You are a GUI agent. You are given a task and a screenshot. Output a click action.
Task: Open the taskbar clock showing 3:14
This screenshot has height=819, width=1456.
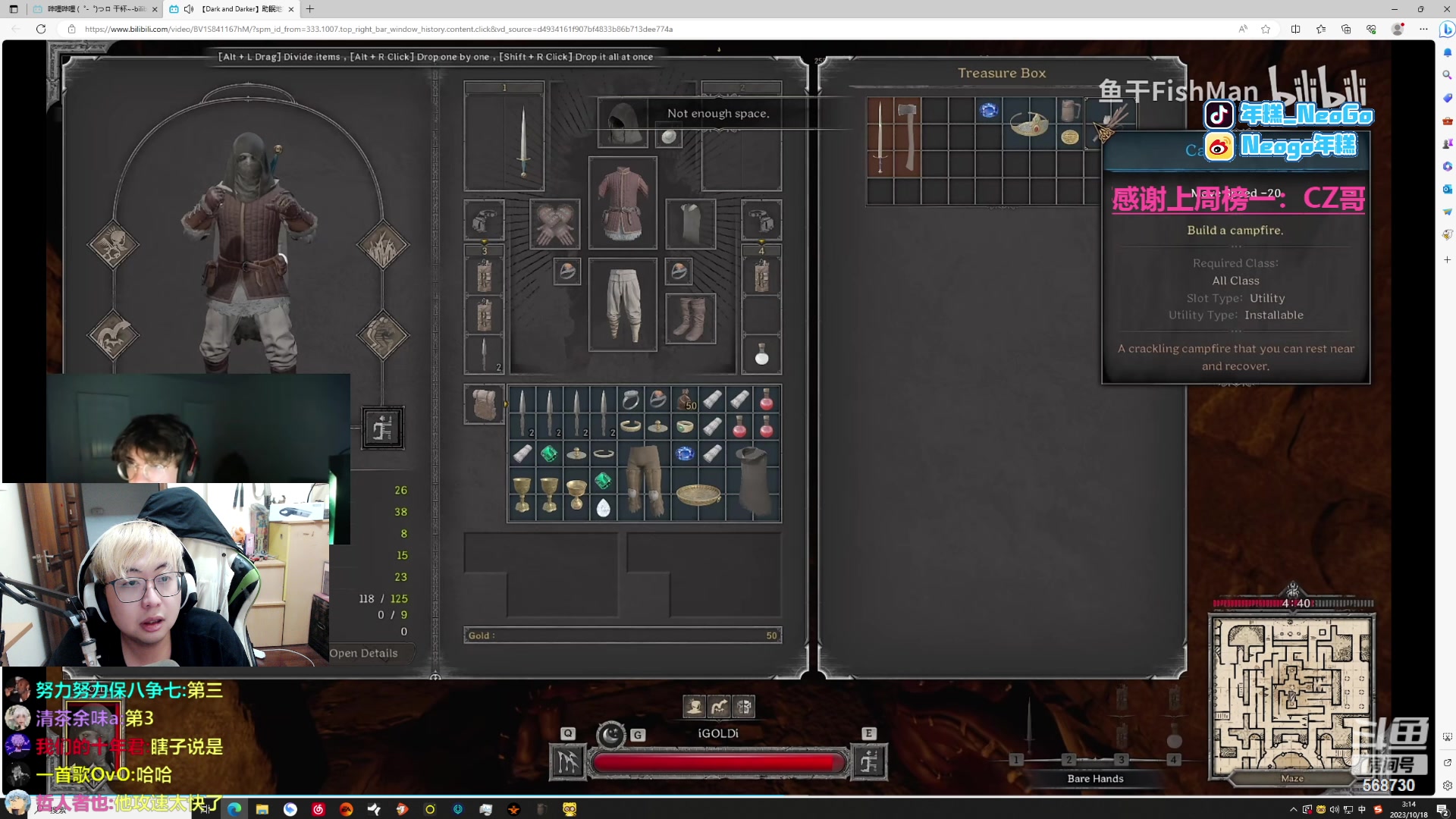[1408, 809]
